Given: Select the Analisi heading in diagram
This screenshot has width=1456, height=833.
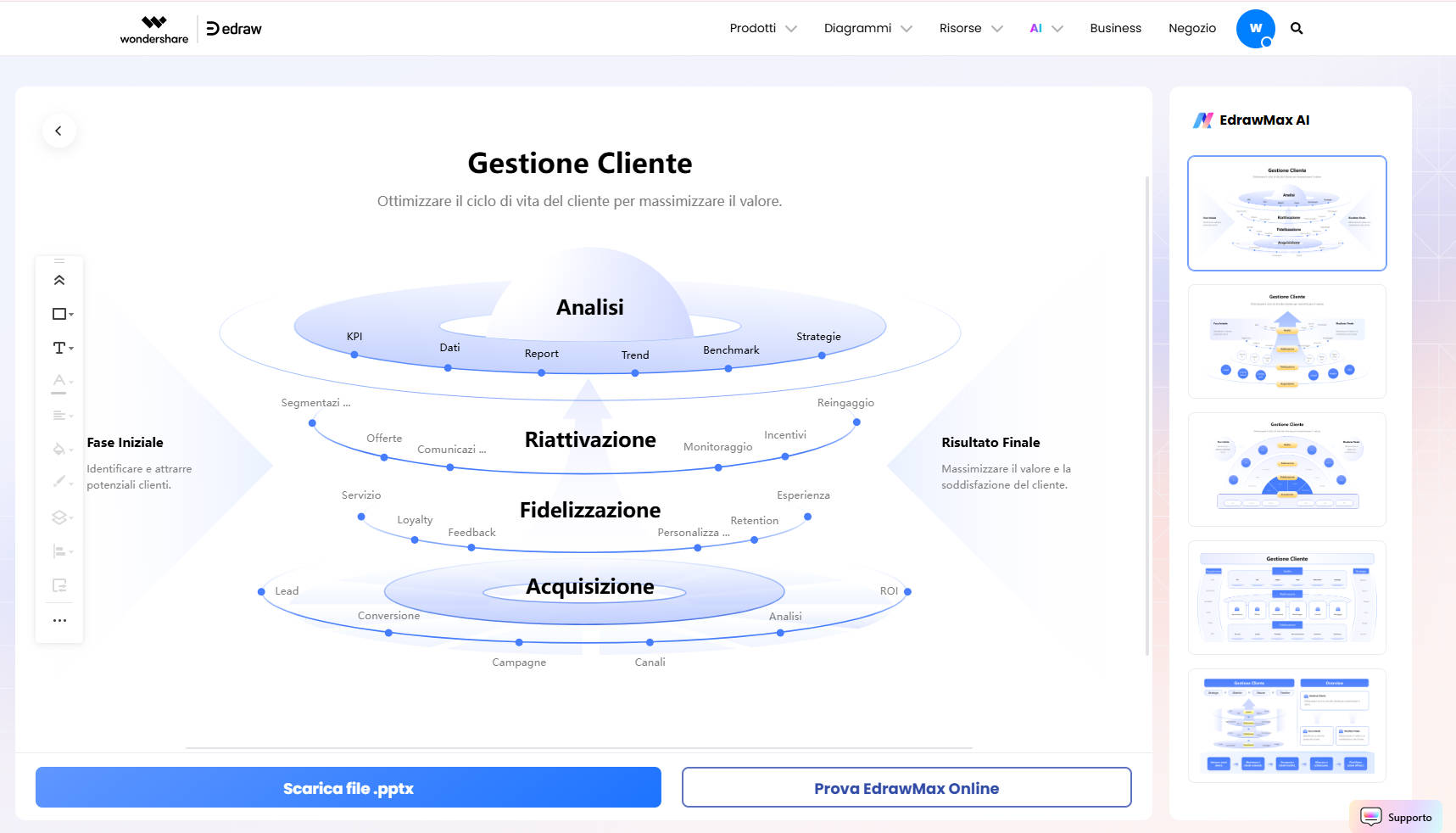Looking at the screenshot, I should click(x=590, y=307).
